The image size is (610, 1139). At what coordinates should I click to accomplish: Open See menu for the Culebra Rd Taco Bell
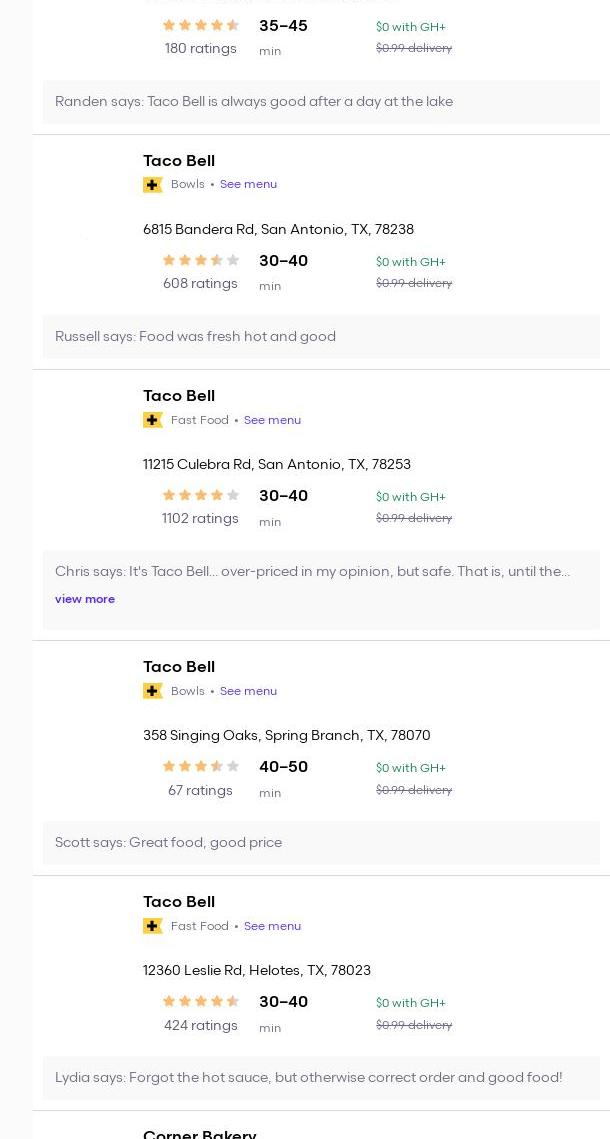pos(272,420)
